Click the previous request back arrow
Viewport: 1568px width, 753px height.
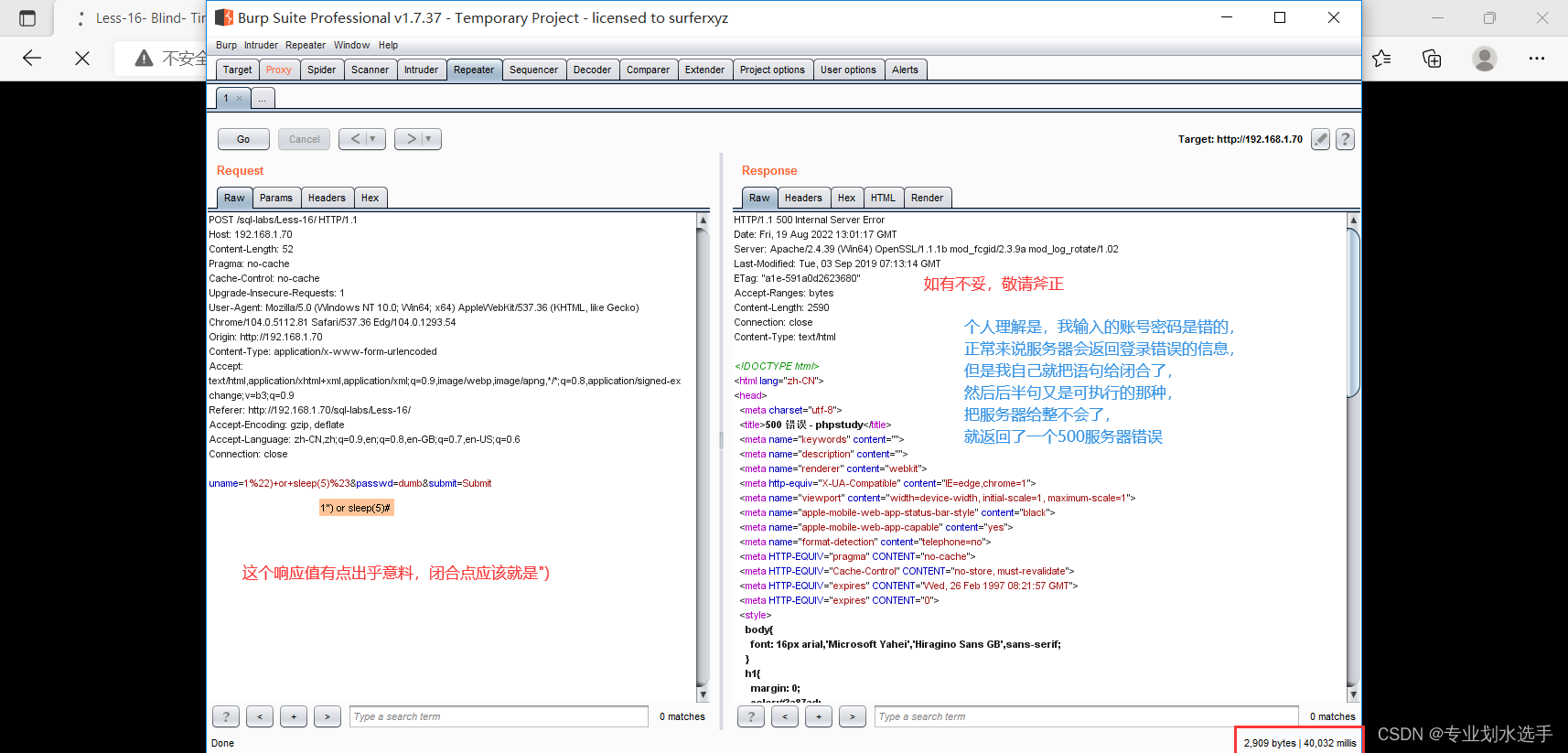(355, 139)
